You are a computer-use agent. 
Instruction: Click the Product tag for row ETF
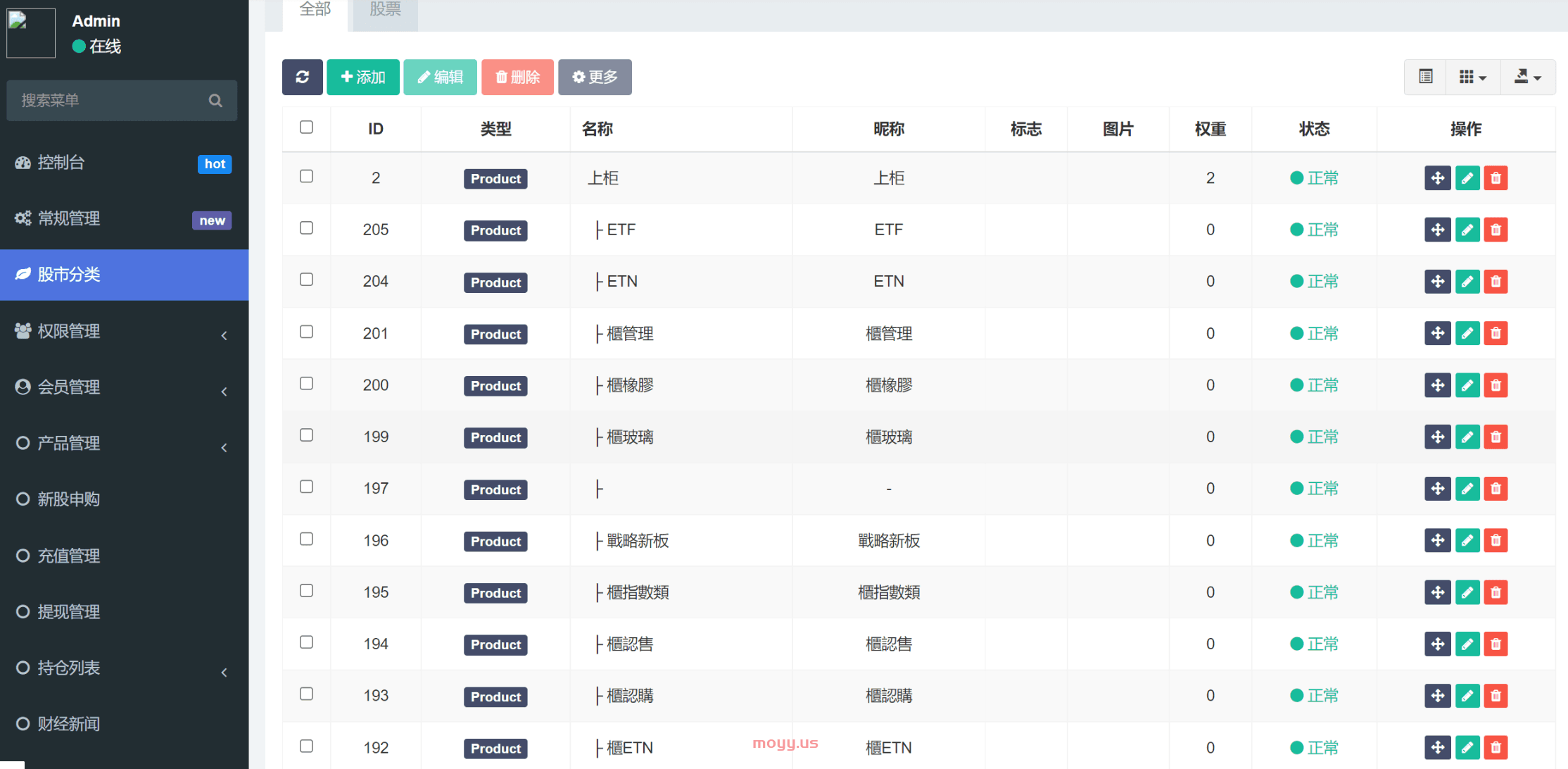coord(495,230)
